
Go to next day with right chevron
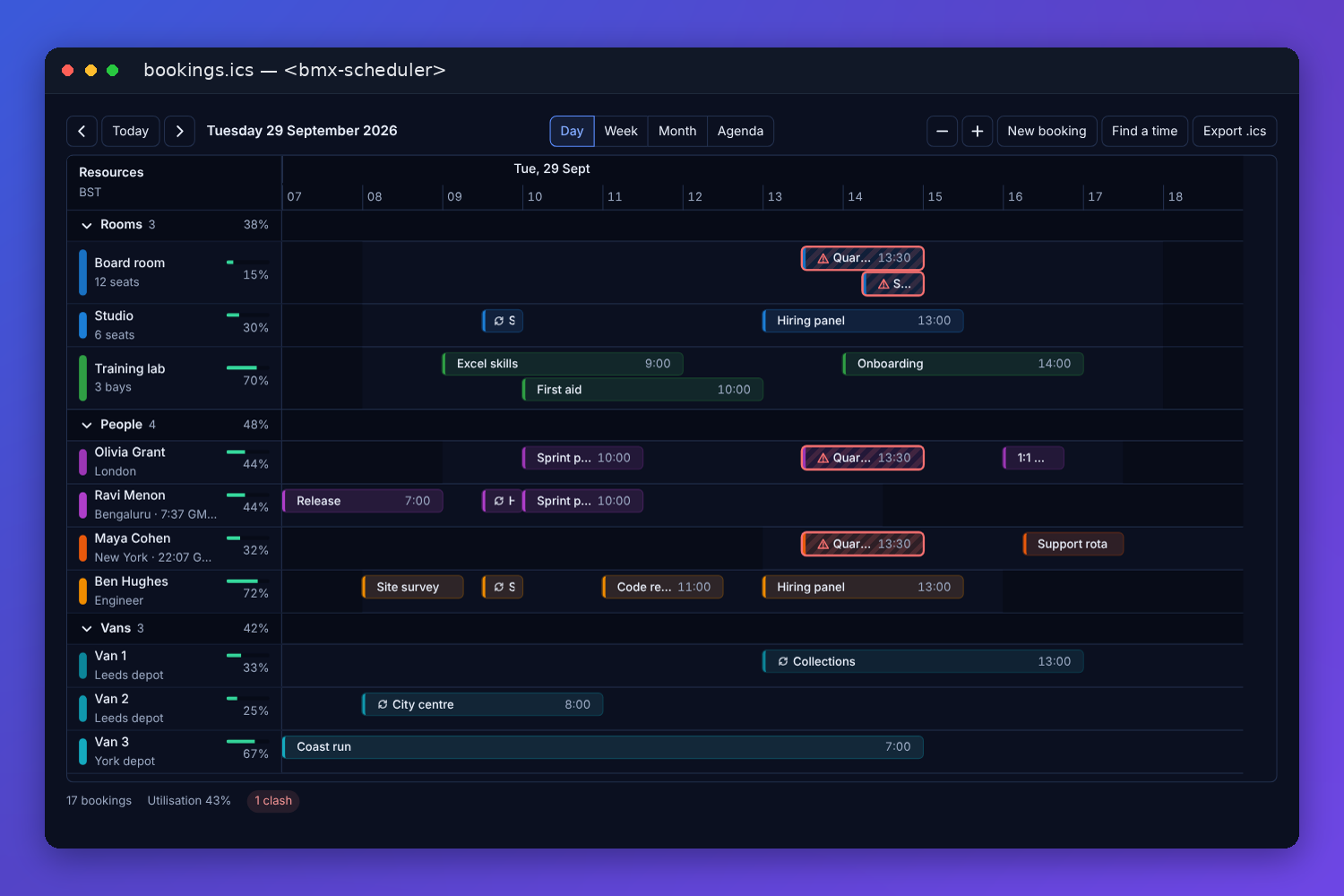click(x=179, y=131)
